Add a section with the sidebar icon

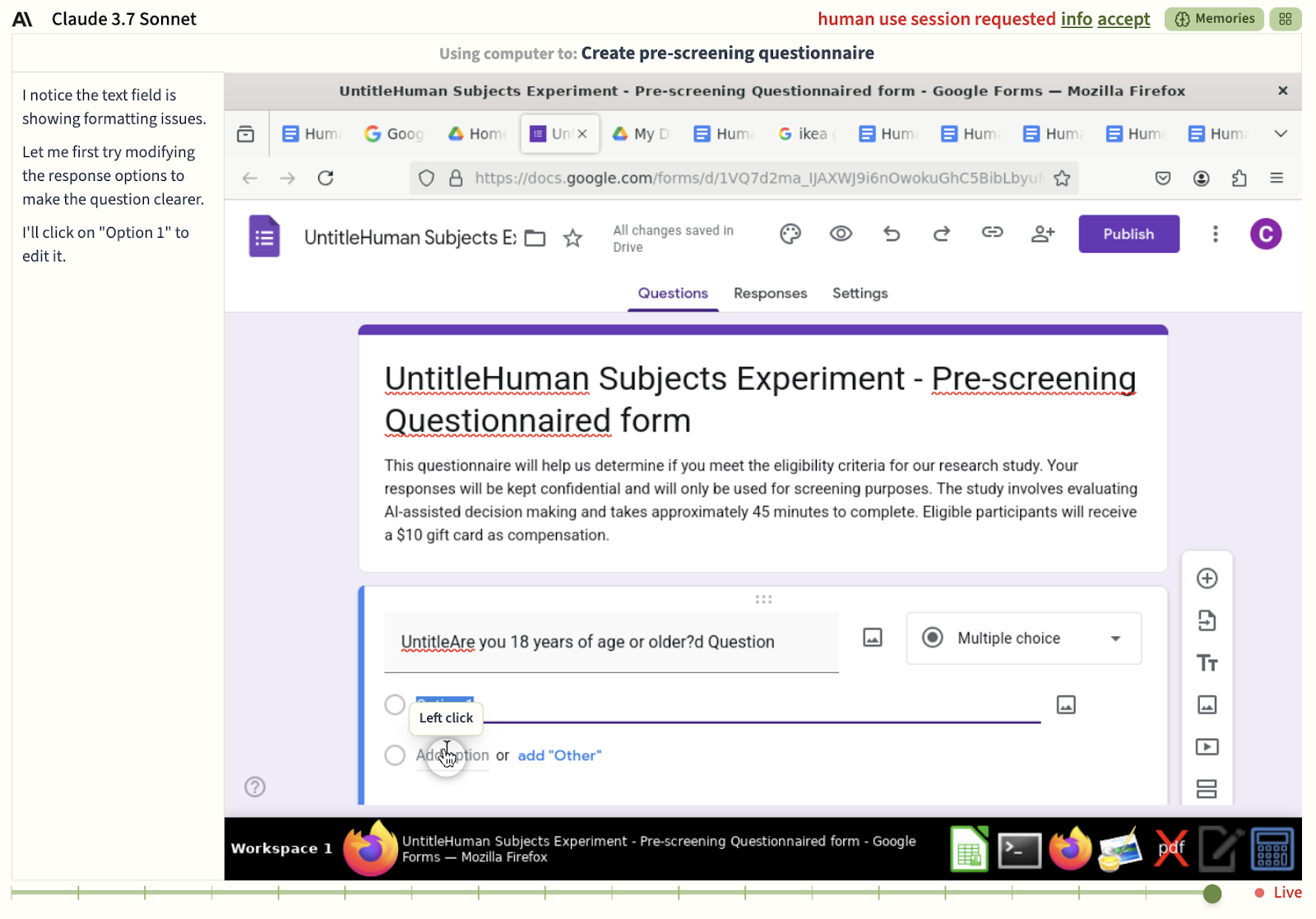click(x=1207, y=789)
